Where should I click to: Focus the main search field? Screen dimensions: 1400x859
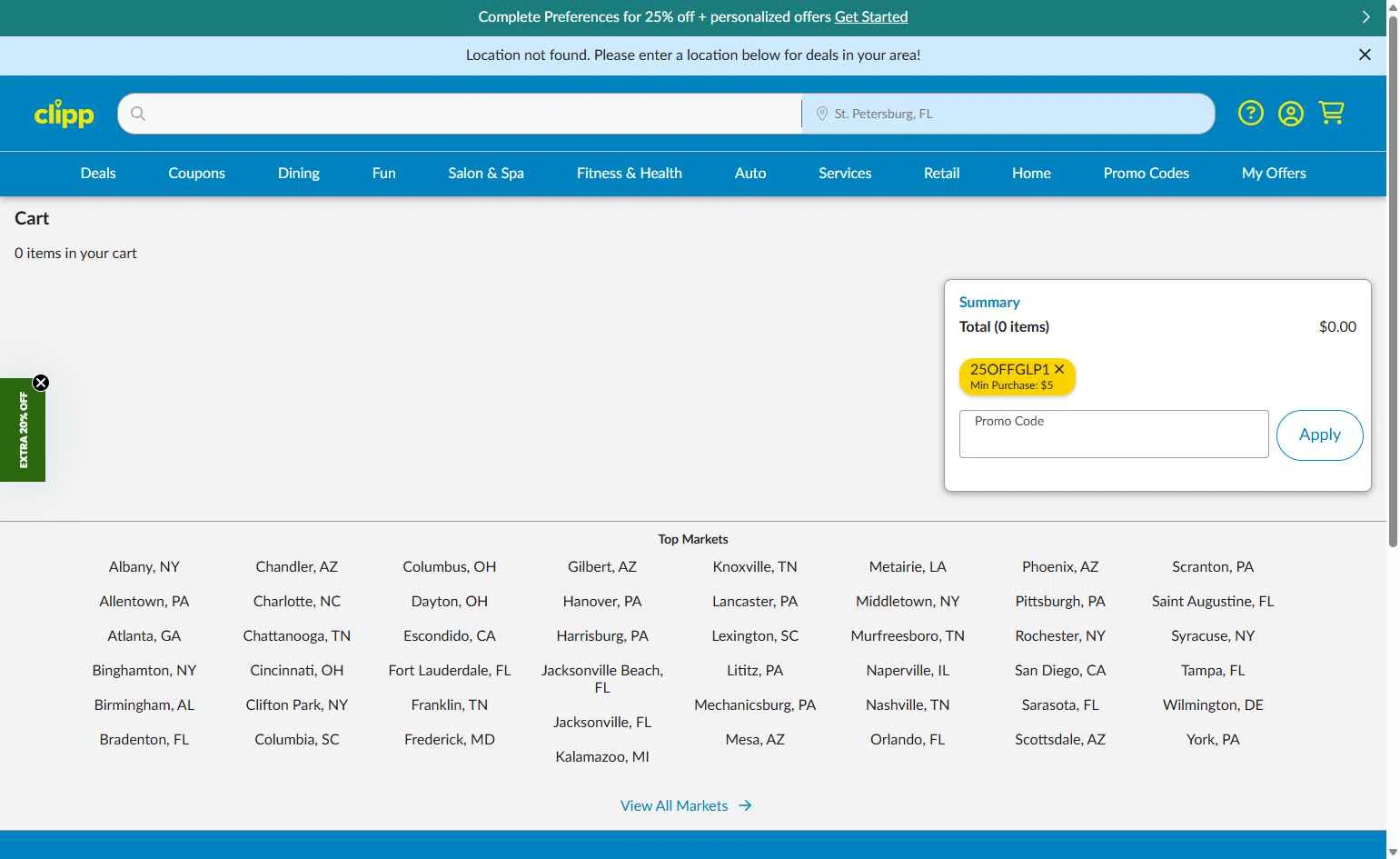[460, 114]
